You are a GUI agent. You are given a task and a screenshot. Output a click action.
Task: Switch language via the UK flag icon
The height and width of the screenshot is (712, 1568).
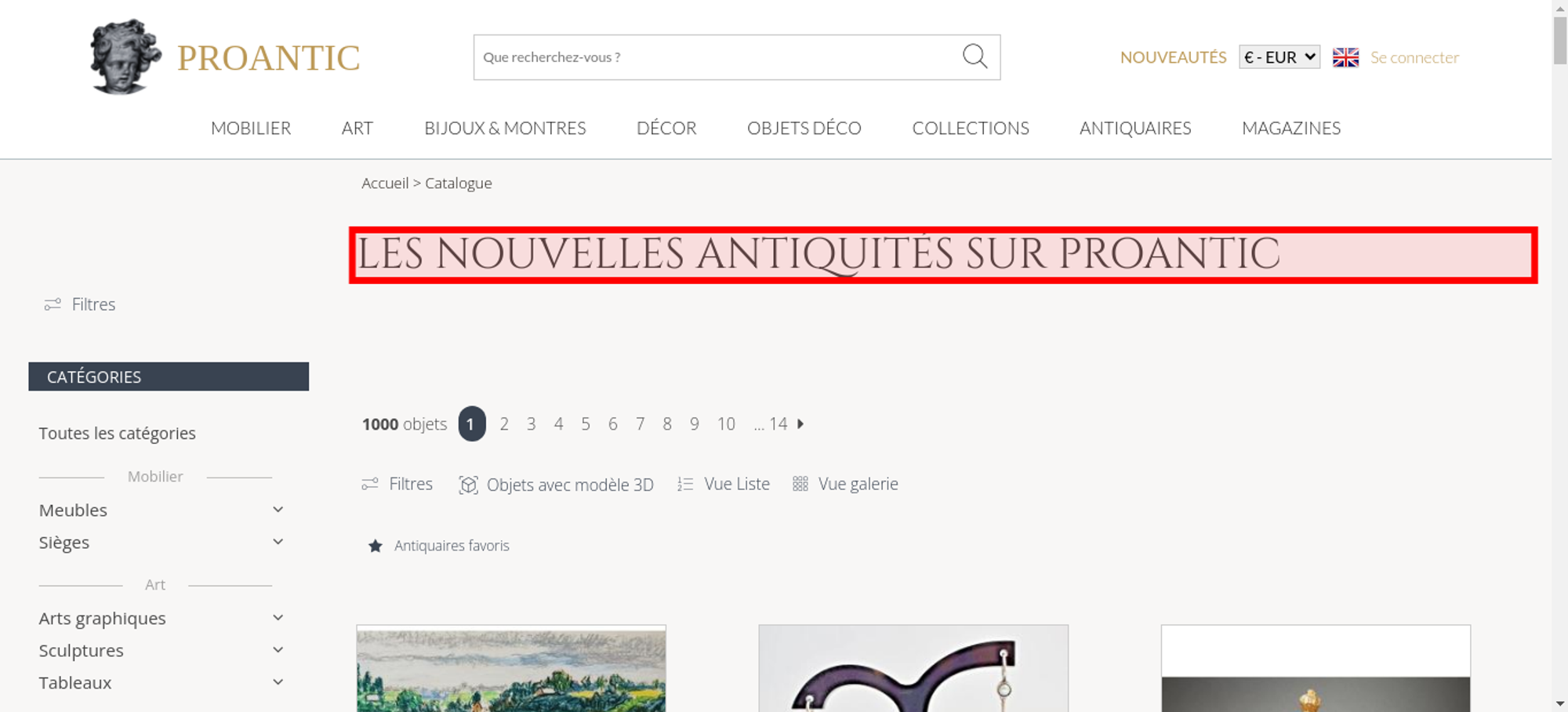(1345, 57)
